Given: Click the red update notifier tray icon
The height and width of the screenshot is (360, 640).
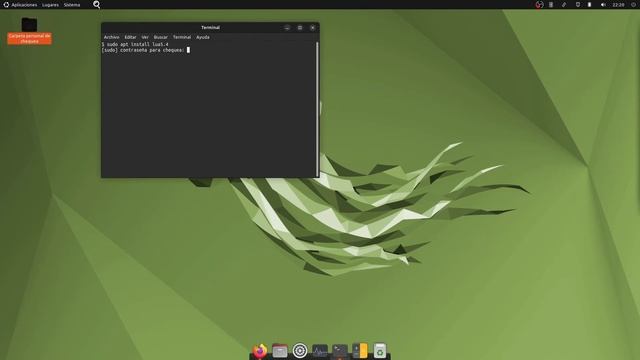Looking at the screenshot, I should pos(539,5).
